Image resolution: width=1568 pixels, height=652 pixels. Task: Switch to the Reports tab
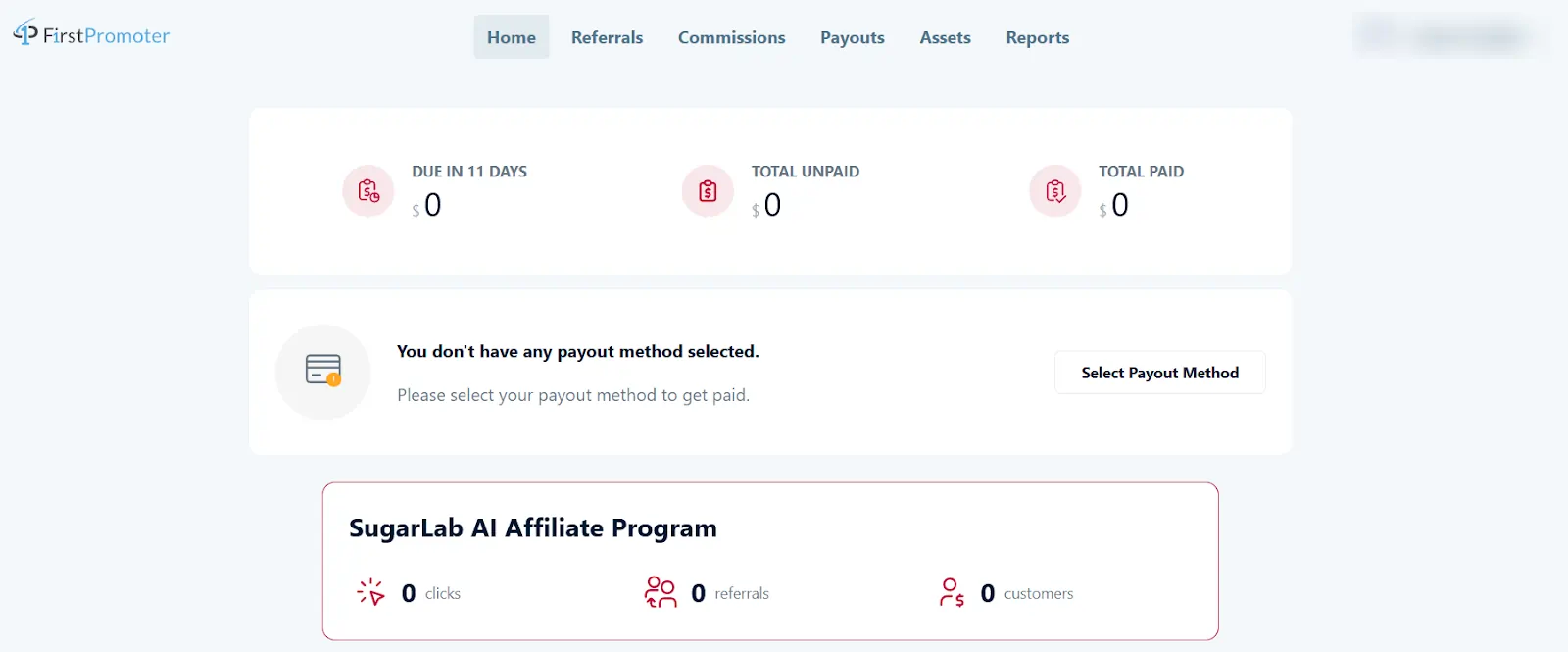pyautogui.click(x=1037, y=37)
